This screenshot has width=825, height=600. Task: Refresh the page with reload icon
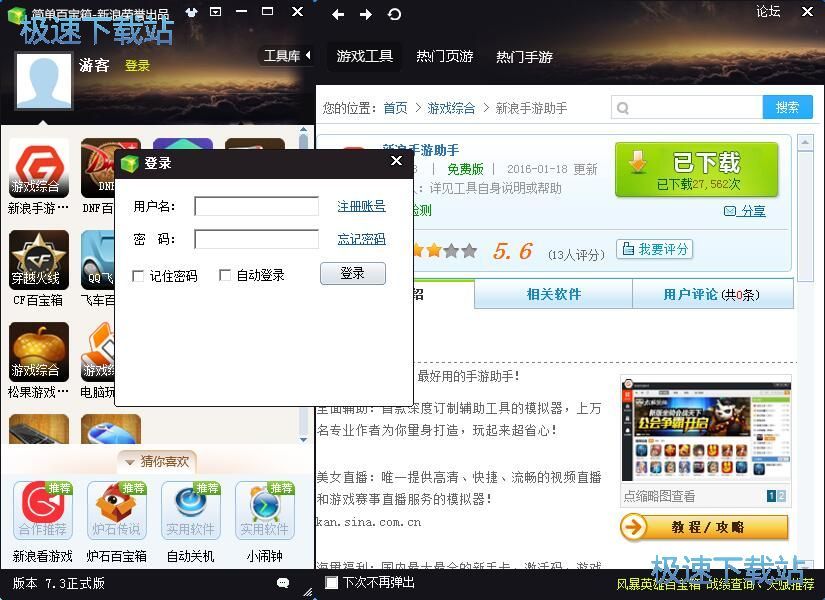(394, 14)
